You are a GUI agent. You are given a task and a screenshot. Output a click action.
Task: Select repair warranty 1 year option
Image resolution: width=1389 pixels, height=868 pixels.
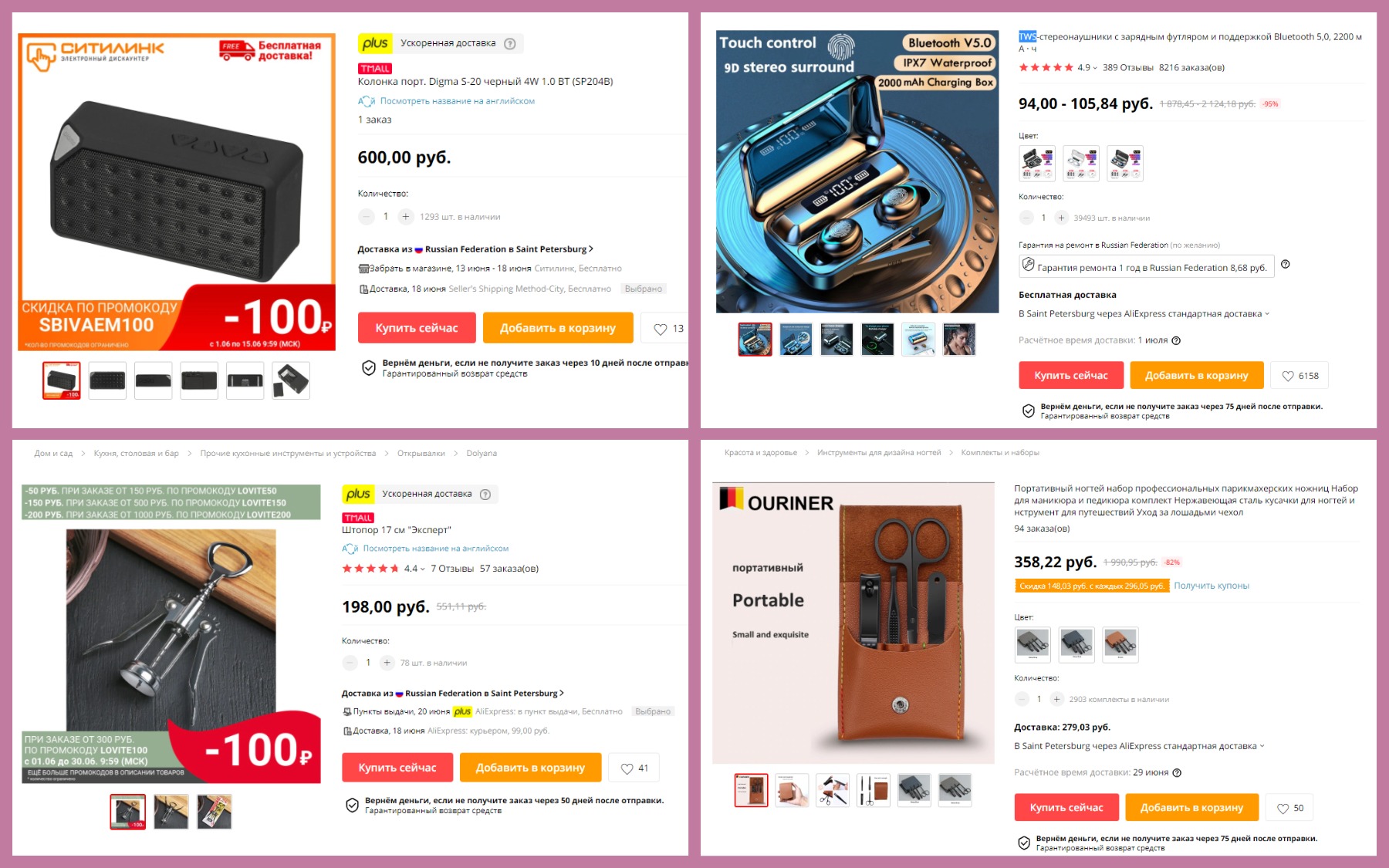pyautogui.click(x=1146, y=267)
